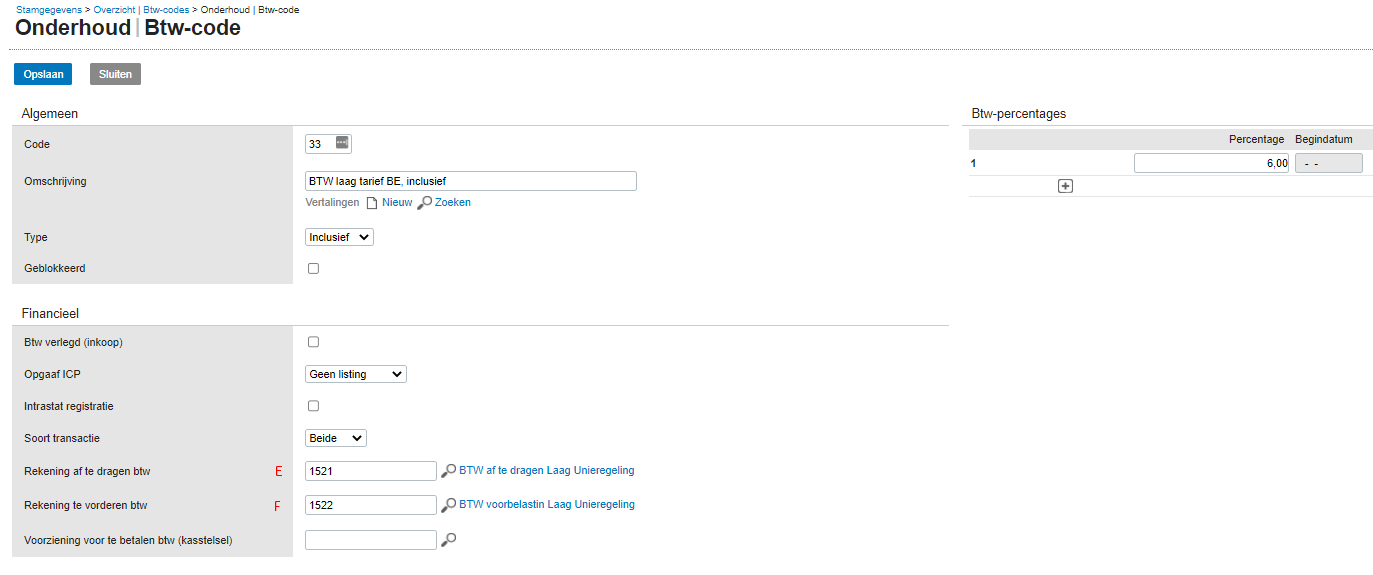Click the Opslaan button
Viewport: 1373px width, 575px height.
[x=43, y=74]
